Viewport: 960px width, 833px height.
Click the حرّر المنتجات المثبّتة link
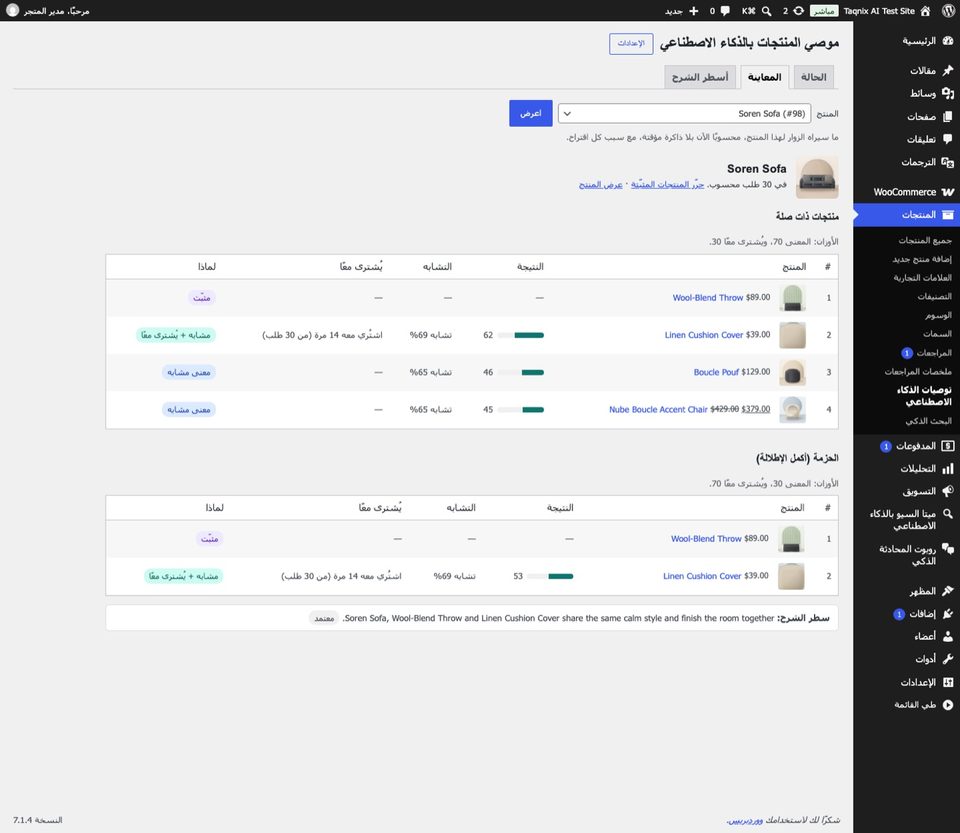pyautogui.click(x=667, y=185)
